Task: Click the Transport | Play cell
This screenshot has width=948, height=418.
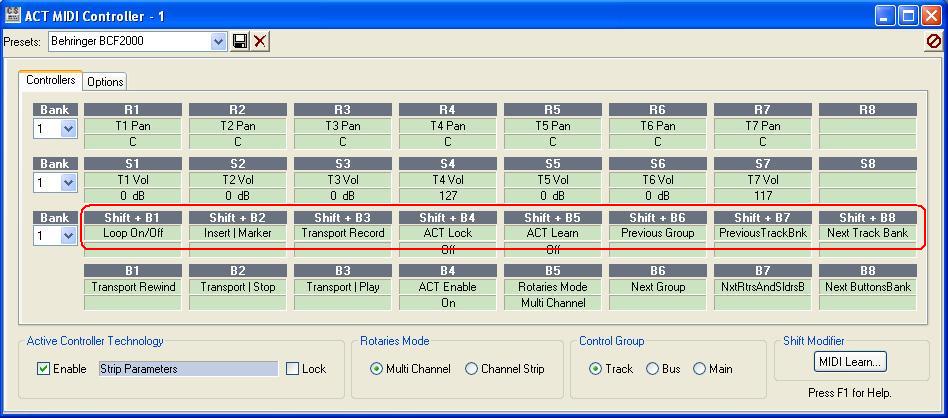Action: point(343,287)
